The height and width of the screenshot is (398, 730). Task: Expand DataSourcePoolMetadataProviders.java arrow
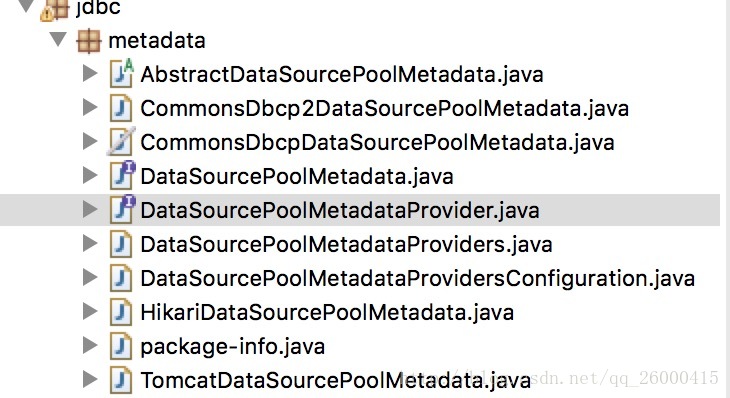90,243
